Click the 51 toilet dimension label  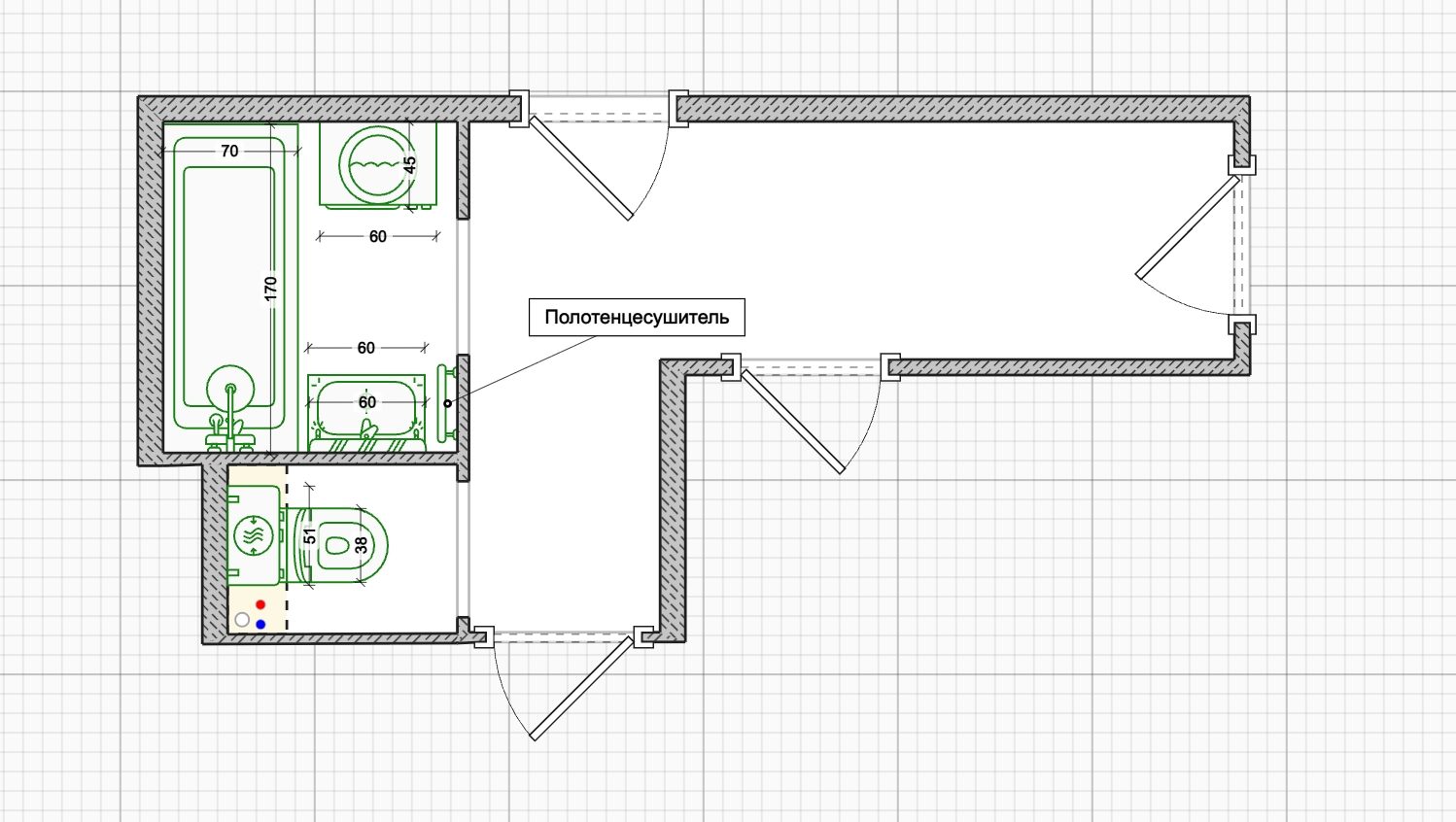[x=309, y=535]
